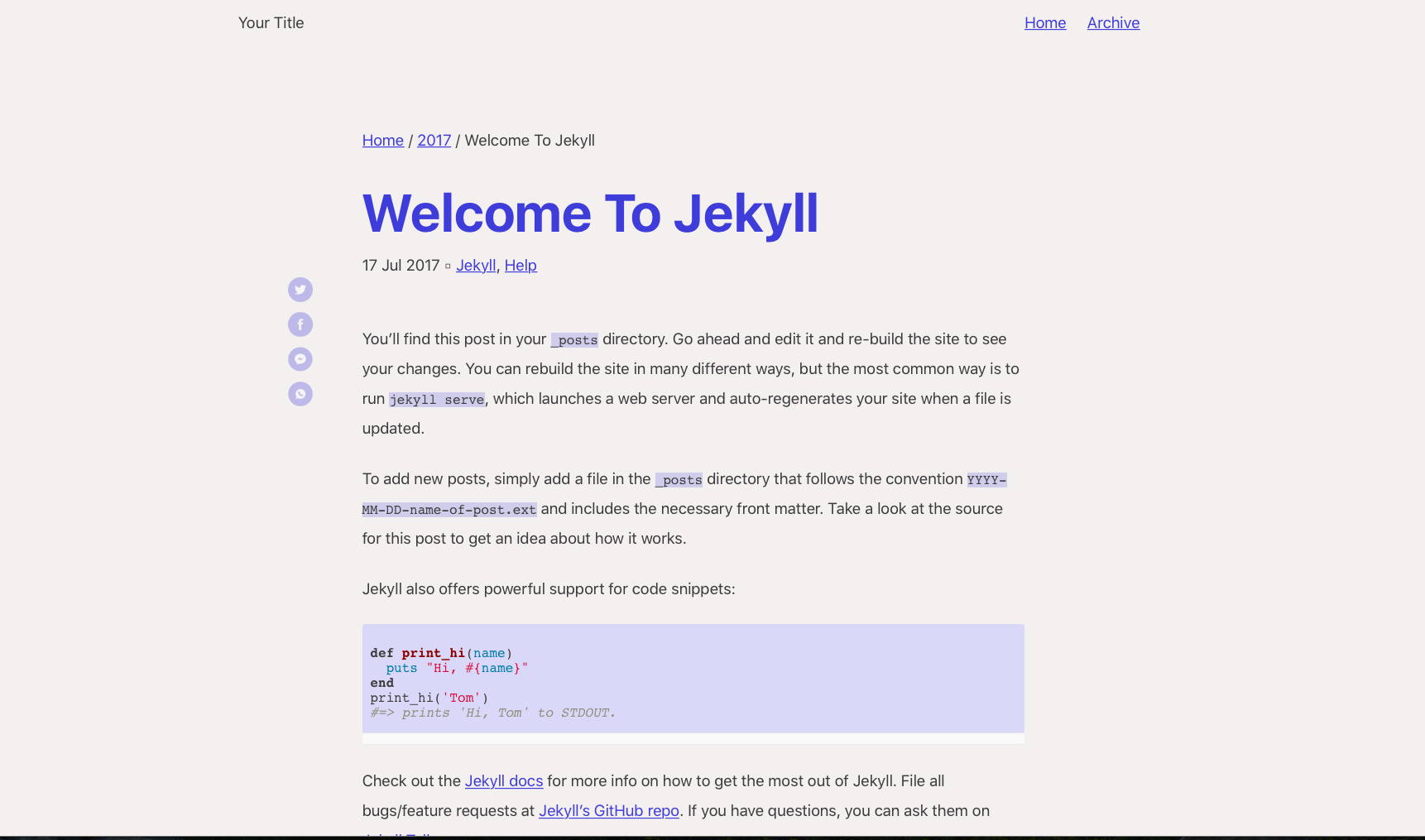Click the Welcome To Jekyll heading

(590, 214)
